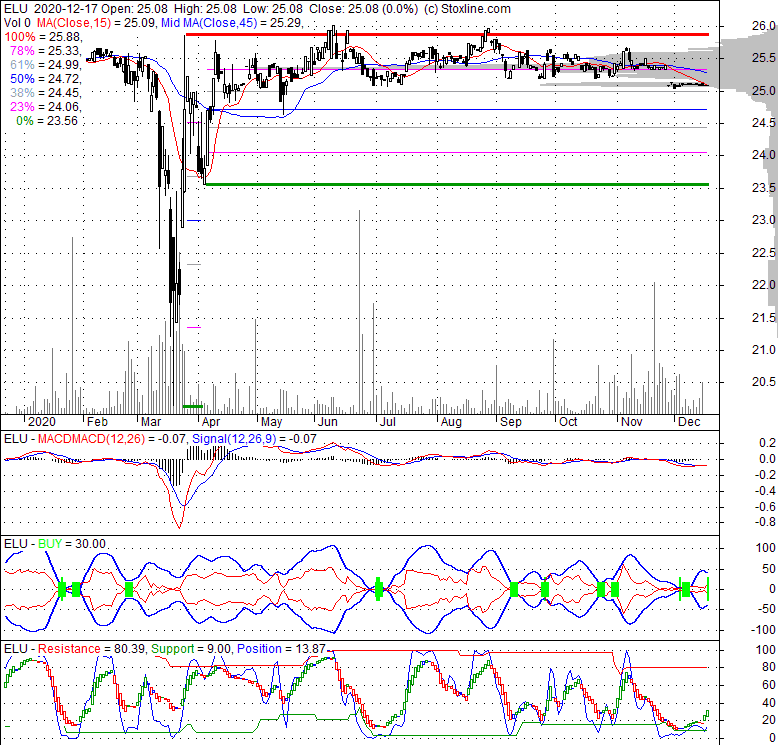Click the 'Vol 0' volume label

[17, 23]
